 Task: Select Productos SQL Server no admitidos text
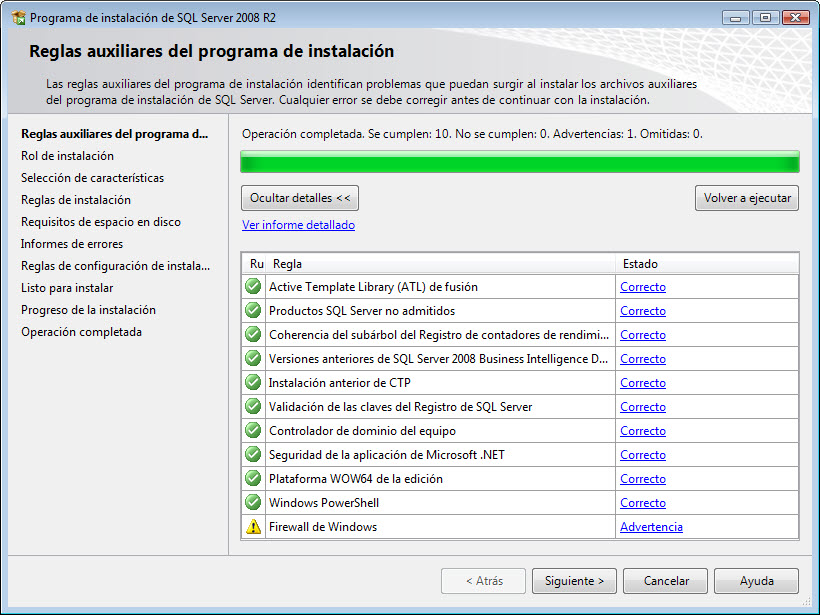point(362,311)
